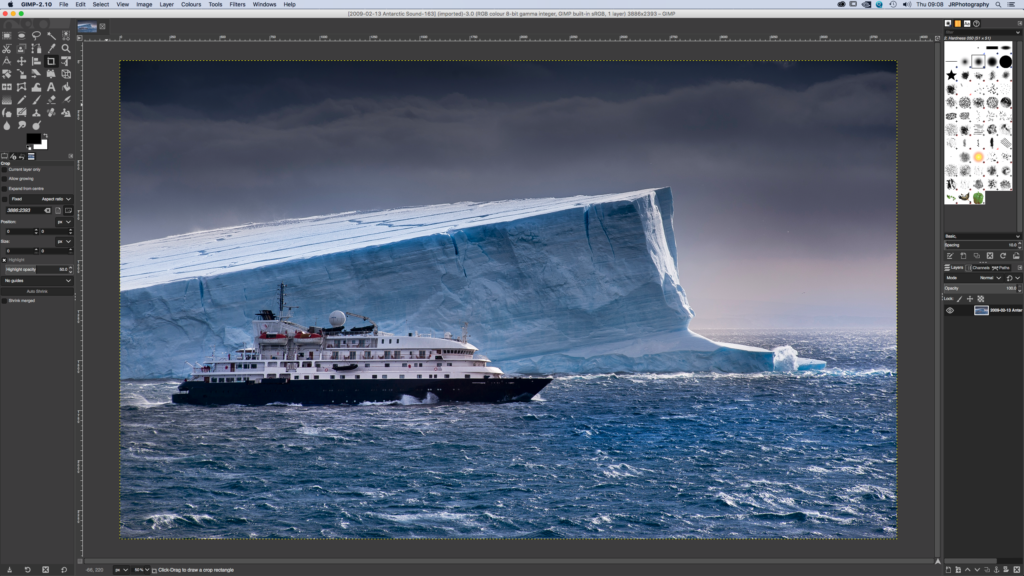The width and height of the screenshot is (1024, 576).
Task: Select the Bucket Fill tool
Action: 66,87
